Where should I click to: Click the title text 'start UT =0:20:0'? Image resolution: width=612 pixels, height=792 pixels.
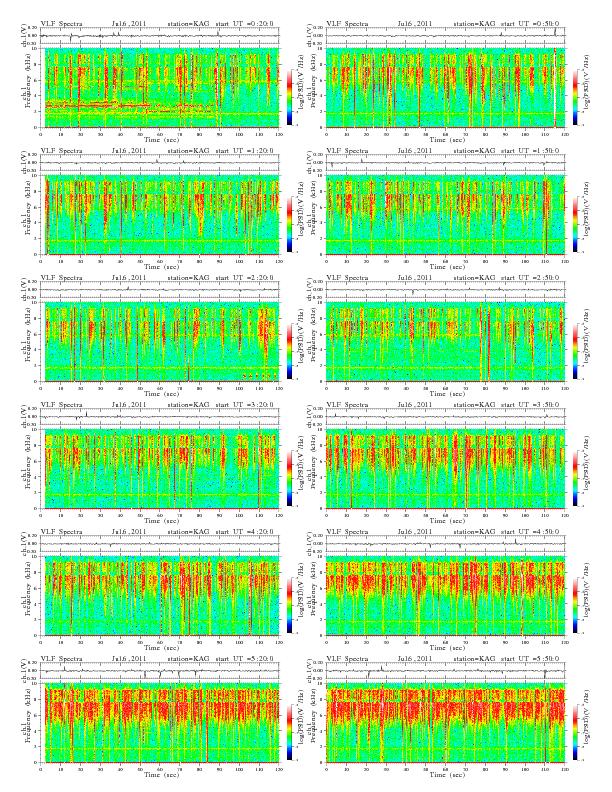tap(245, 23)
